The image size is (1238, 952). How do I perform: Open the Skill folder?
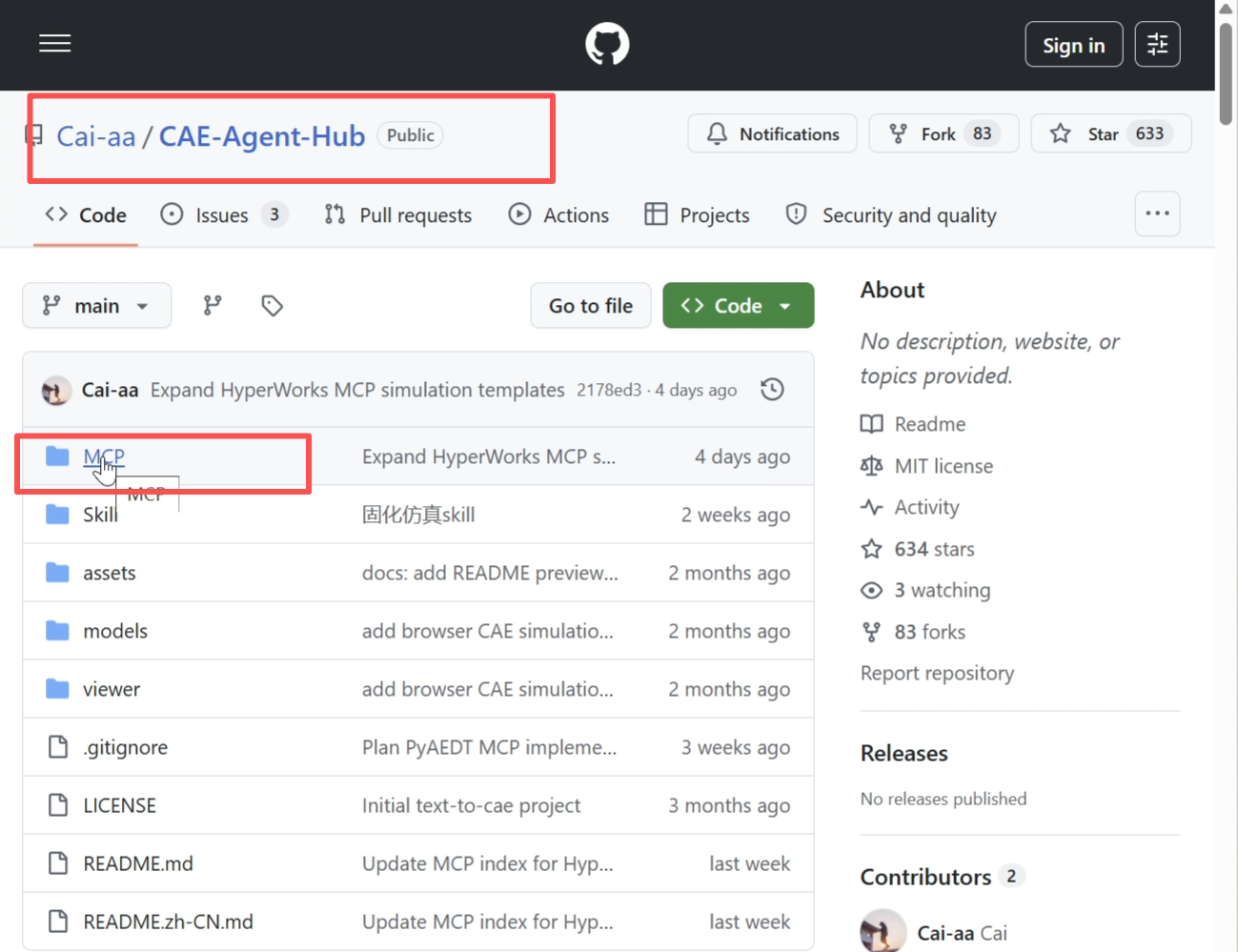[x=100, y=515]
